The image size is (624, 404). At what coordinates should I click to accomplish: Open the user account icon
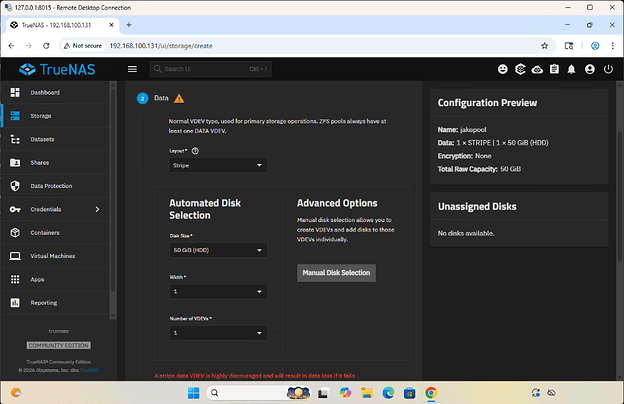tap(590, 69)
